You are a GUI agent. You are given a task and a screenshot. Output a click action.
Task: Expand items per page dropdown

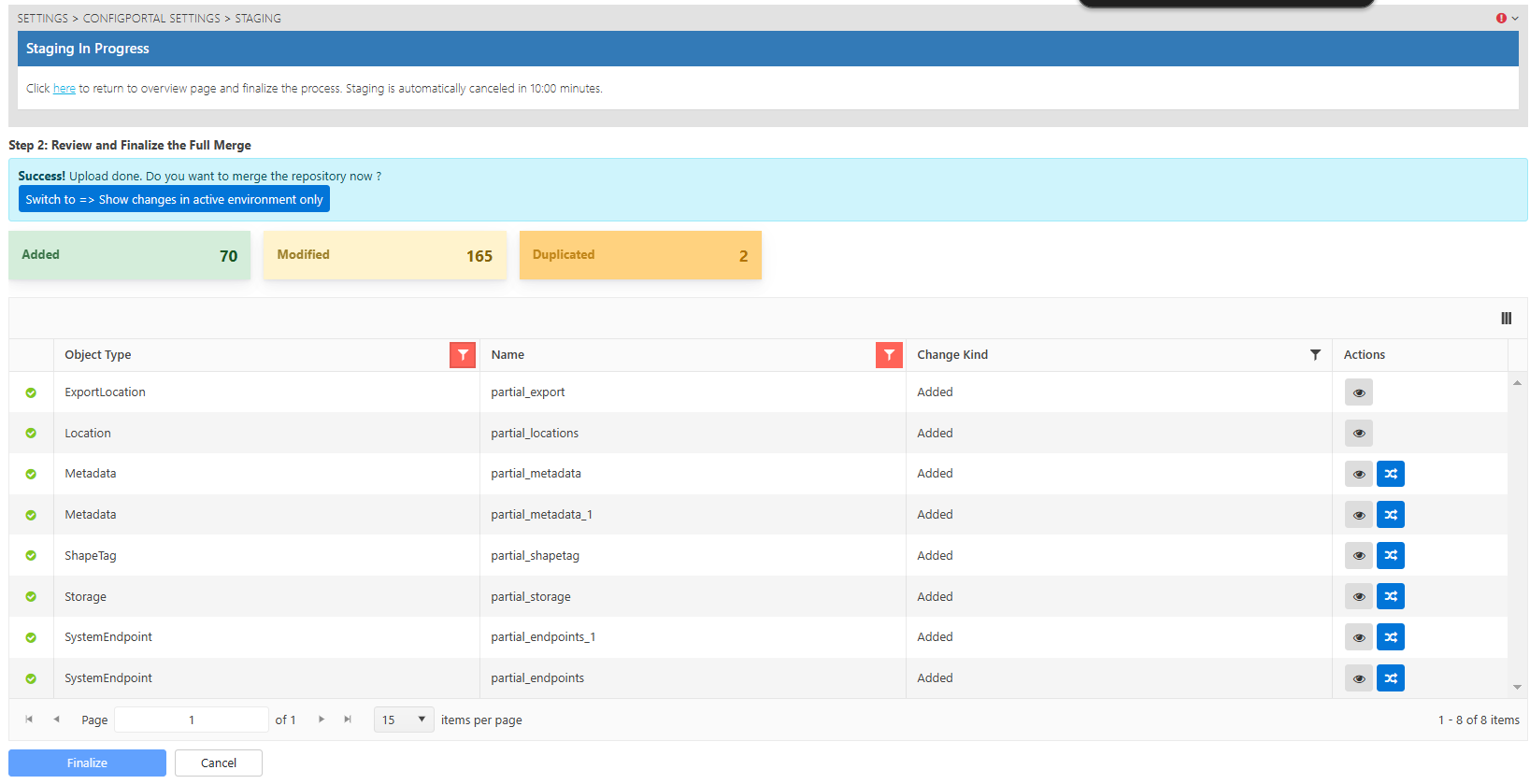404,720
